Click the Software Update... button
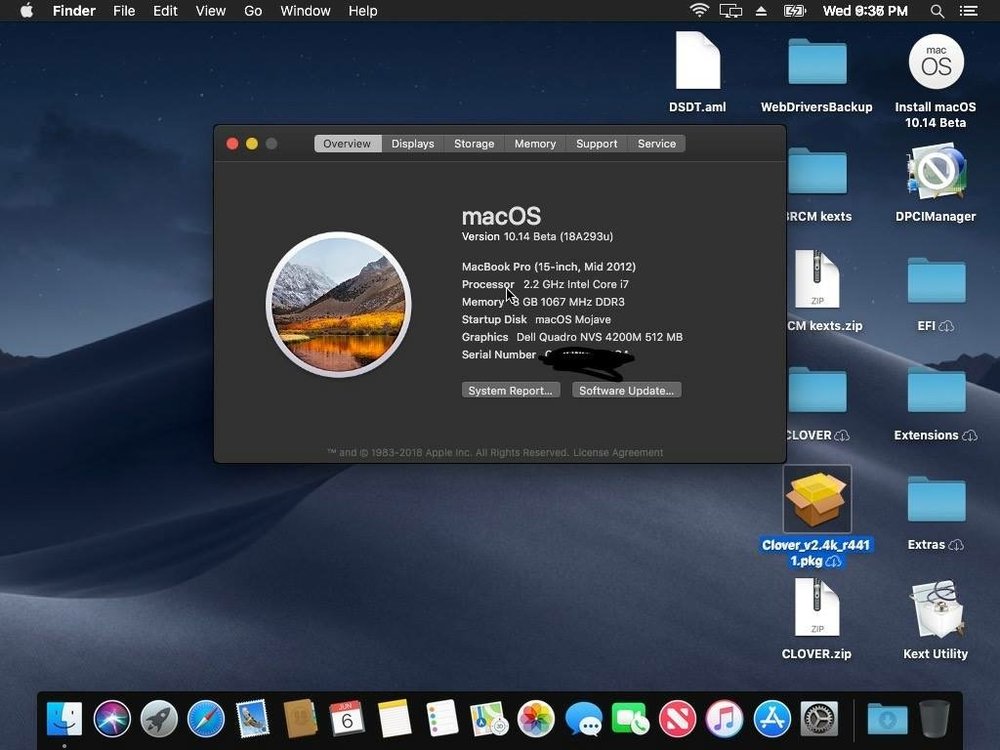Image resolution: width=1000 pixels, height=750 pixels. click(627, 390)
